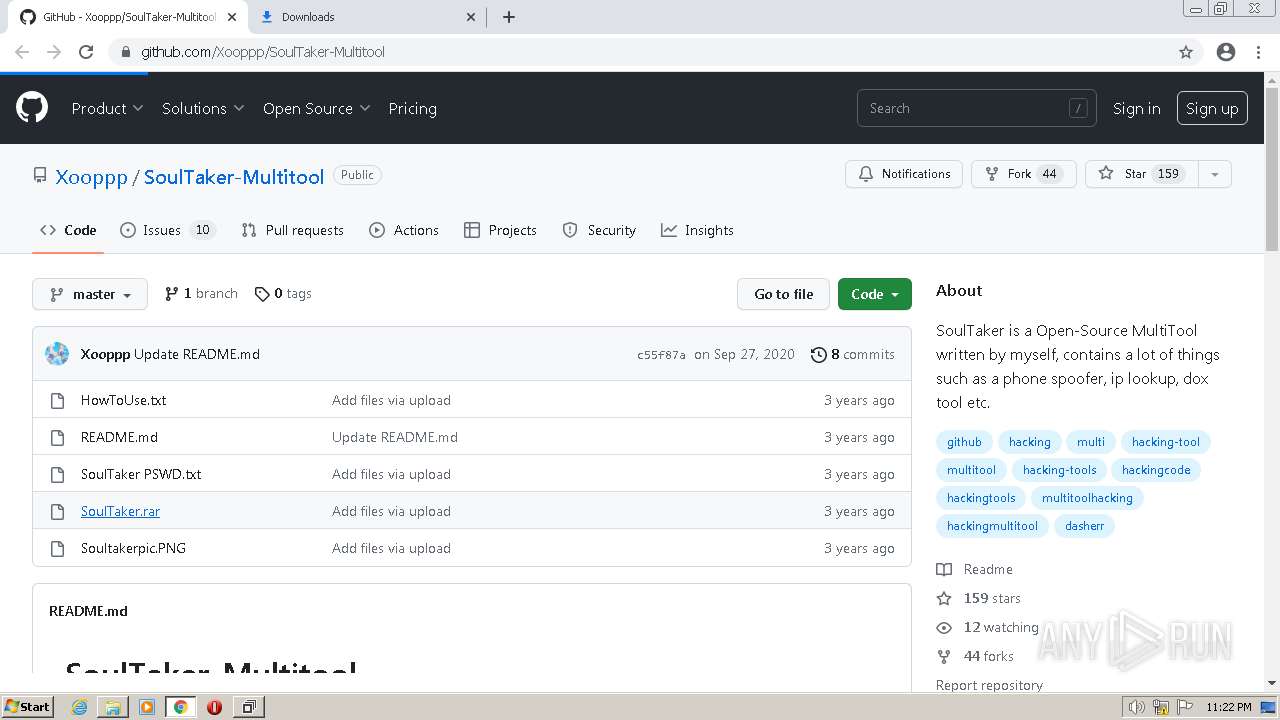The width and height of the screenshot is (1280, 720).
Task: Open 8 commits history
Action: click(853, 354)
